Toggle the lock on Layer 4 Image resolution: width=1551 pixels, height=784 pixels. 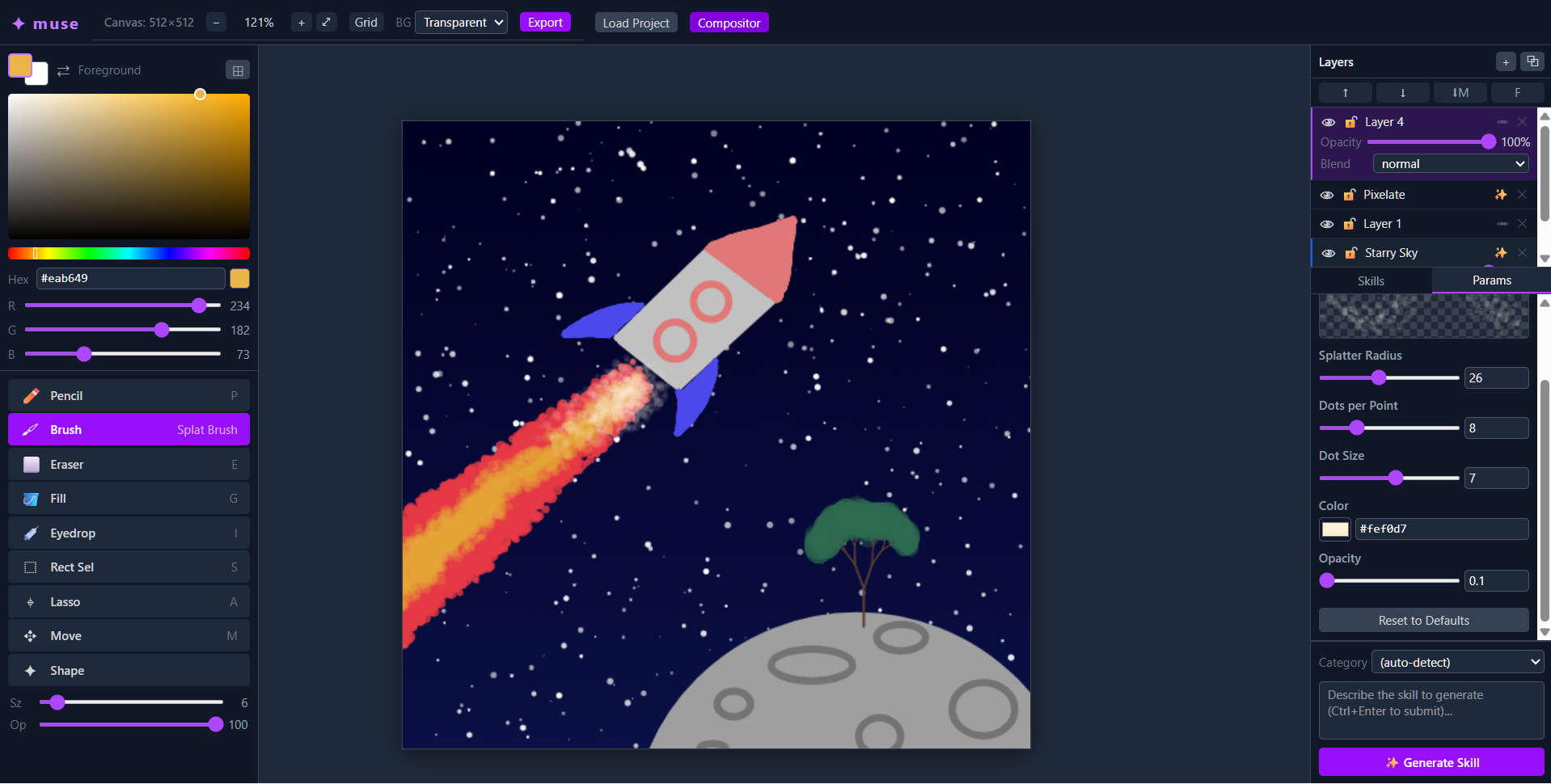pos(1351,122)
